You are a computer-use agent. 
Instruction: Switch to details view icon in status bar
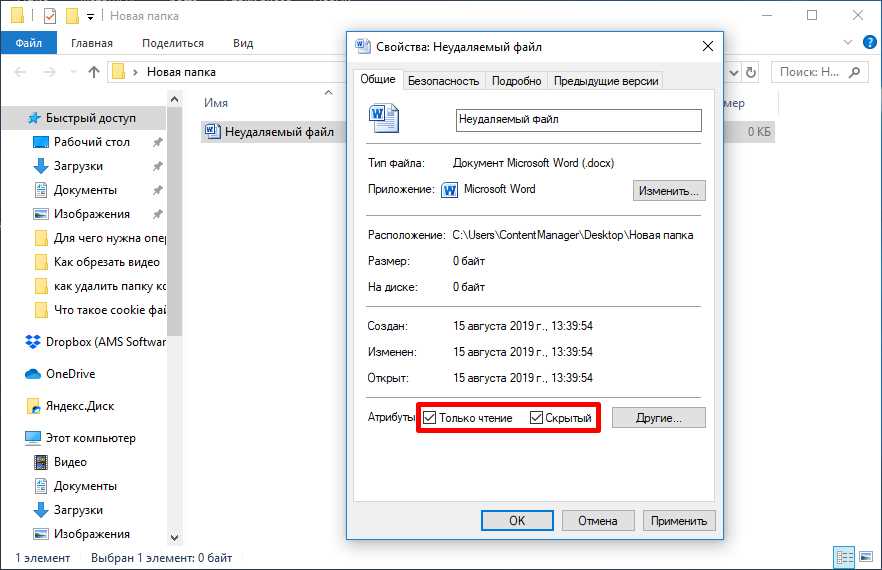tap(844, 558)
